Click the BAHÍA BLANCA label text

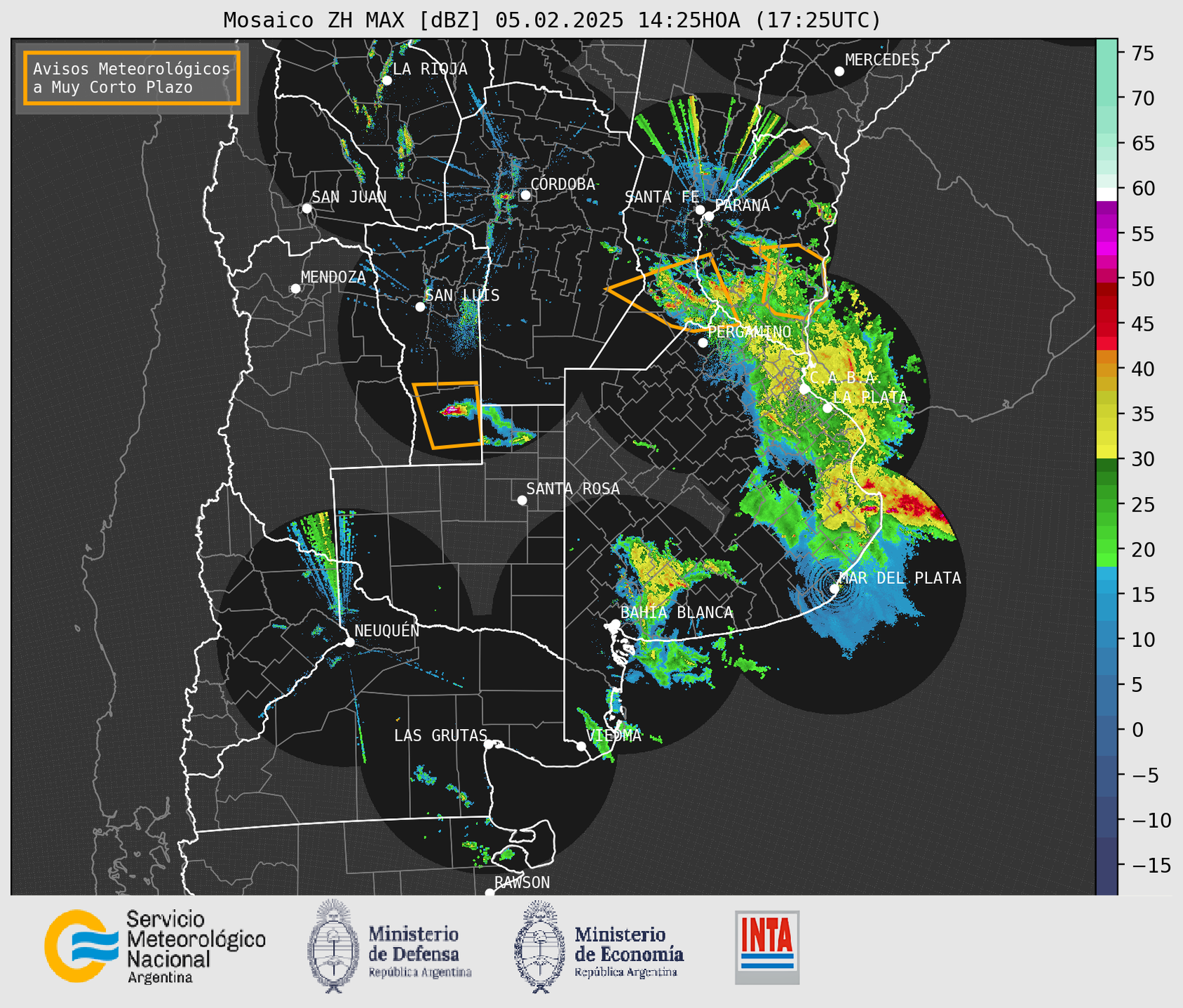677,613
